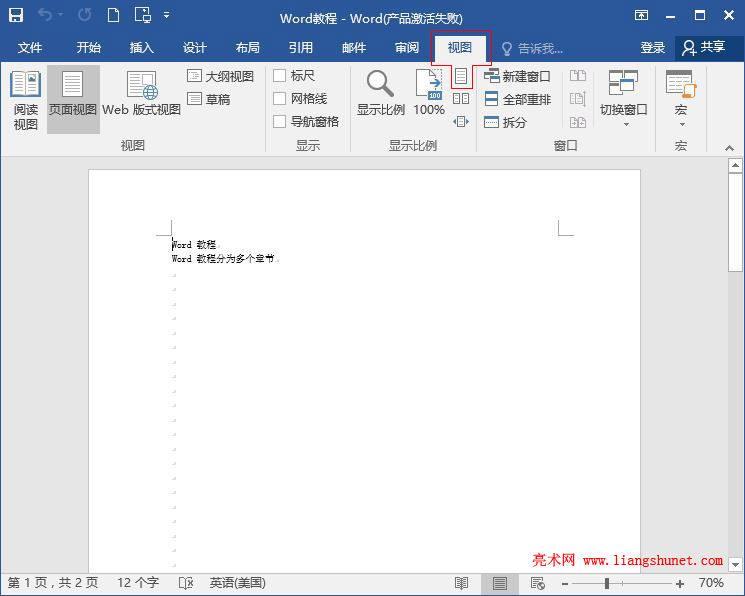The width and height of the screenshot is (745, 596).
Task: Switch to 开始 tab
Action: pyautogui.click(x=88, y=48)
